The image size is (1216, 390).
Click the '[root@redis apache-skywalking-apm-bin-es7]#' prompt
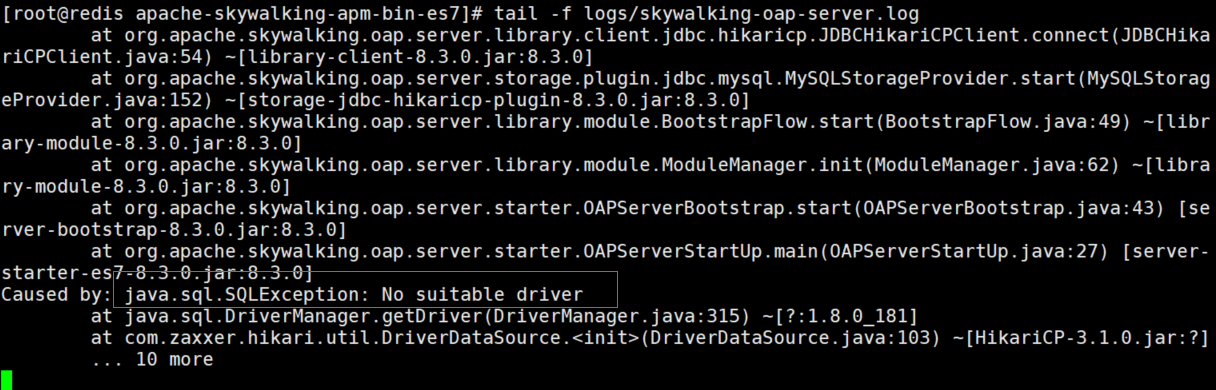coord(244,13)
